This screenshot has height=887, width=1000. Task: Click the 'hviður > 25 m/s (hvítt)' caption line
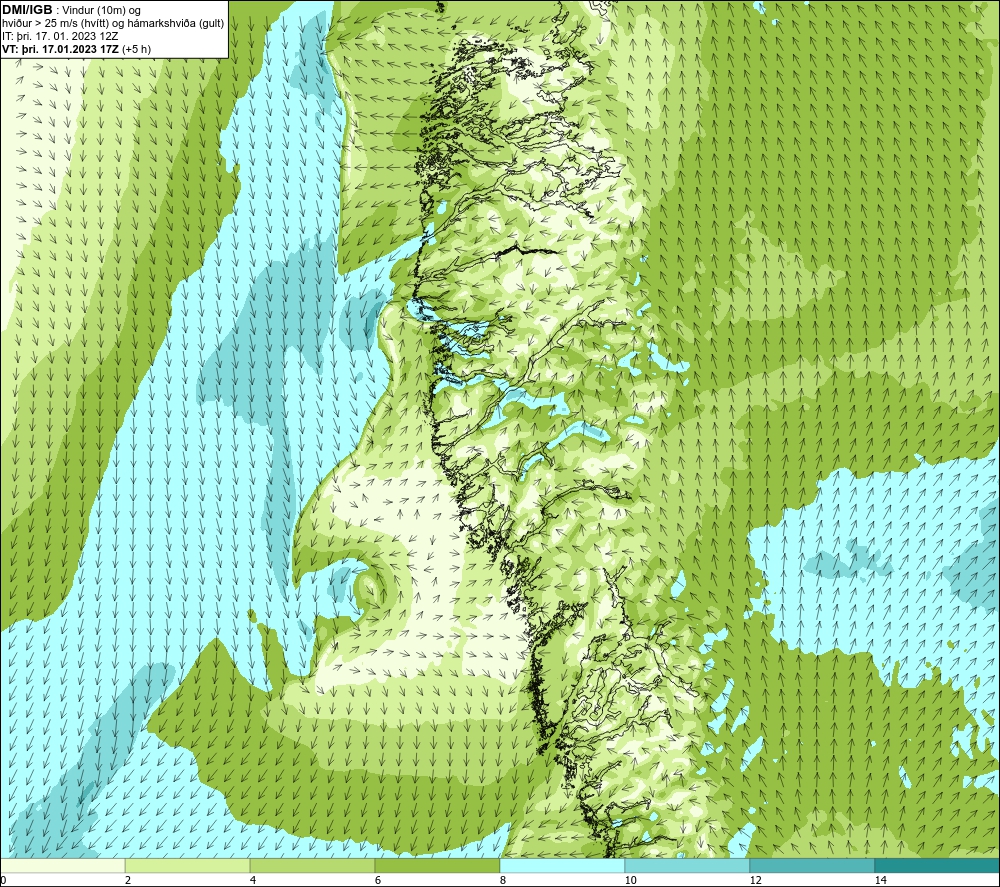tap(113, 24)
